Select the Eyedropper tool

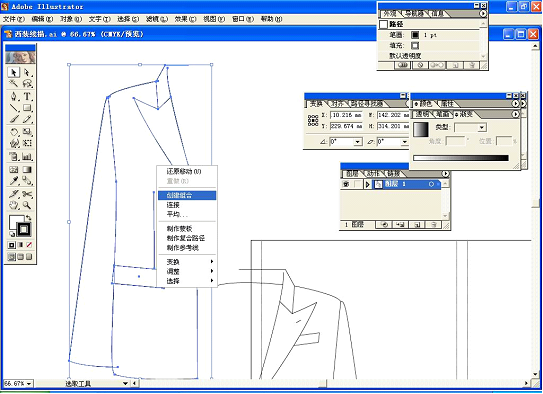click(14, 180)
